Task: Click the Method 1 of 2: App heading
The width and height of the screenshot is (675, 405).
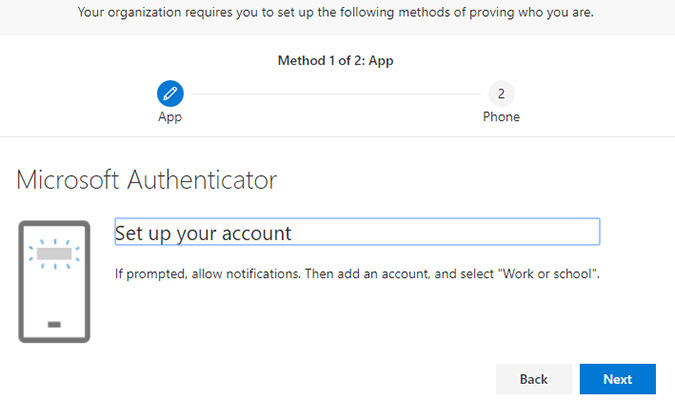Action: 335,61
